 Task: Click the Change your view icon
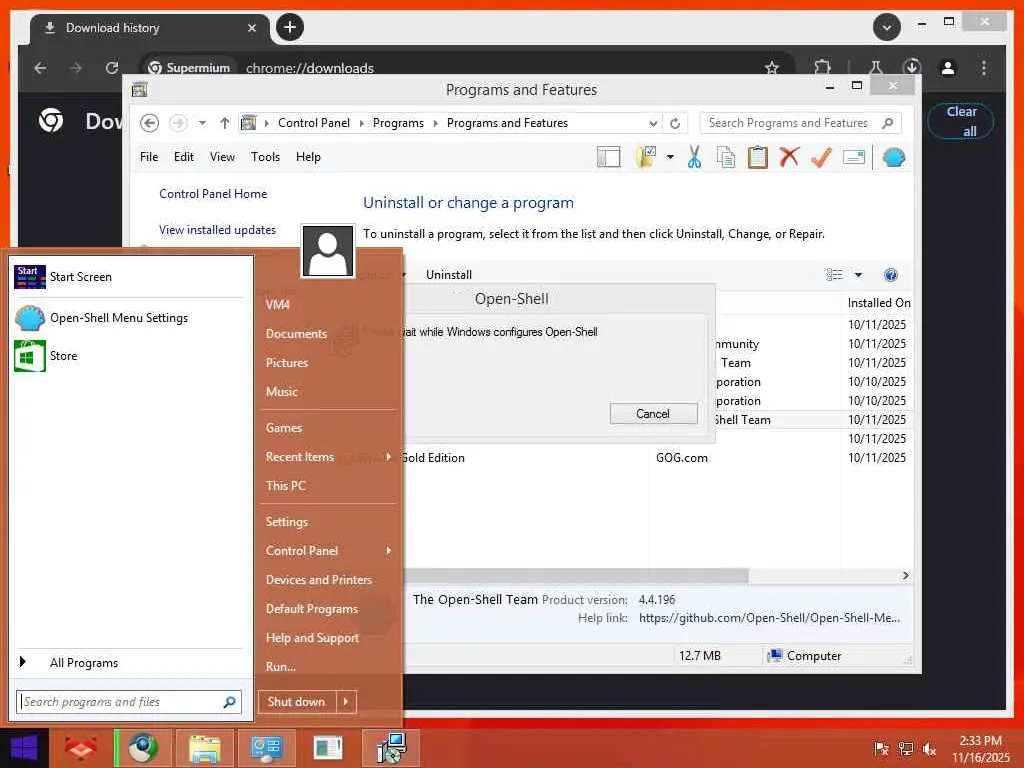tap(835, 275)
